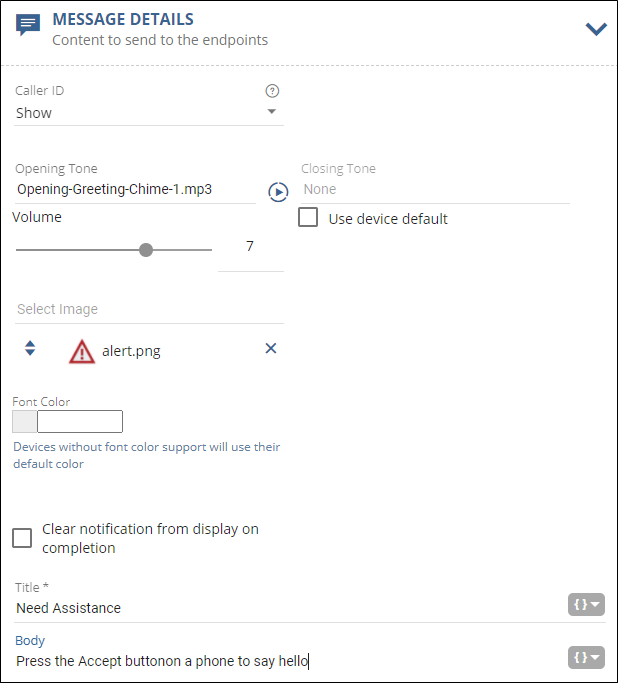Open the Font Color swatch picker
This screenshot has height=683, width=618.
[x=25, y=421]
